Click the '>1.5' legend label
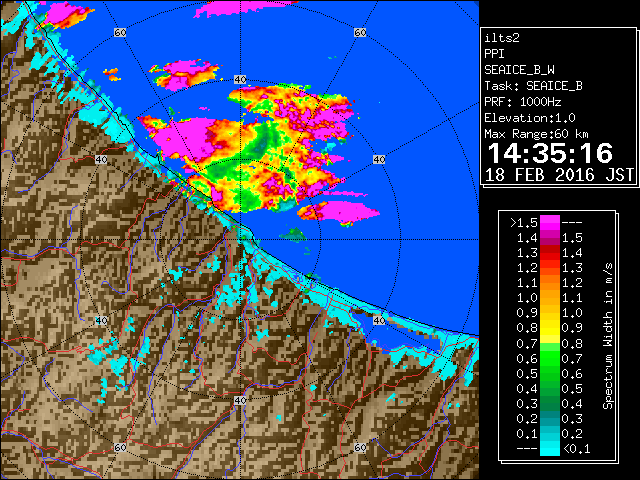Viewport: 640px width, 480px height. [x=524, y=223]
